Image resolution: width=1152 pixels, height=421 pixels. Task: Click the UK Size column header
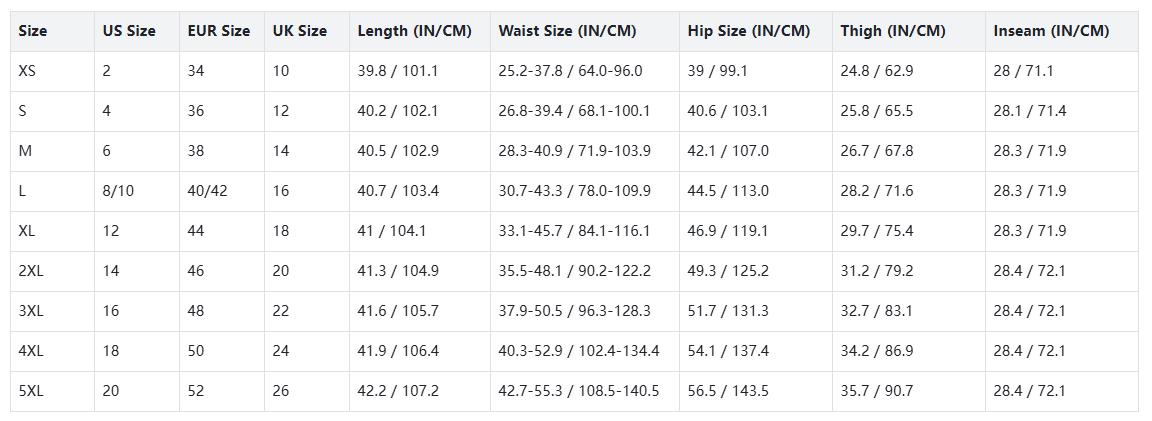(x=300, y=31)
